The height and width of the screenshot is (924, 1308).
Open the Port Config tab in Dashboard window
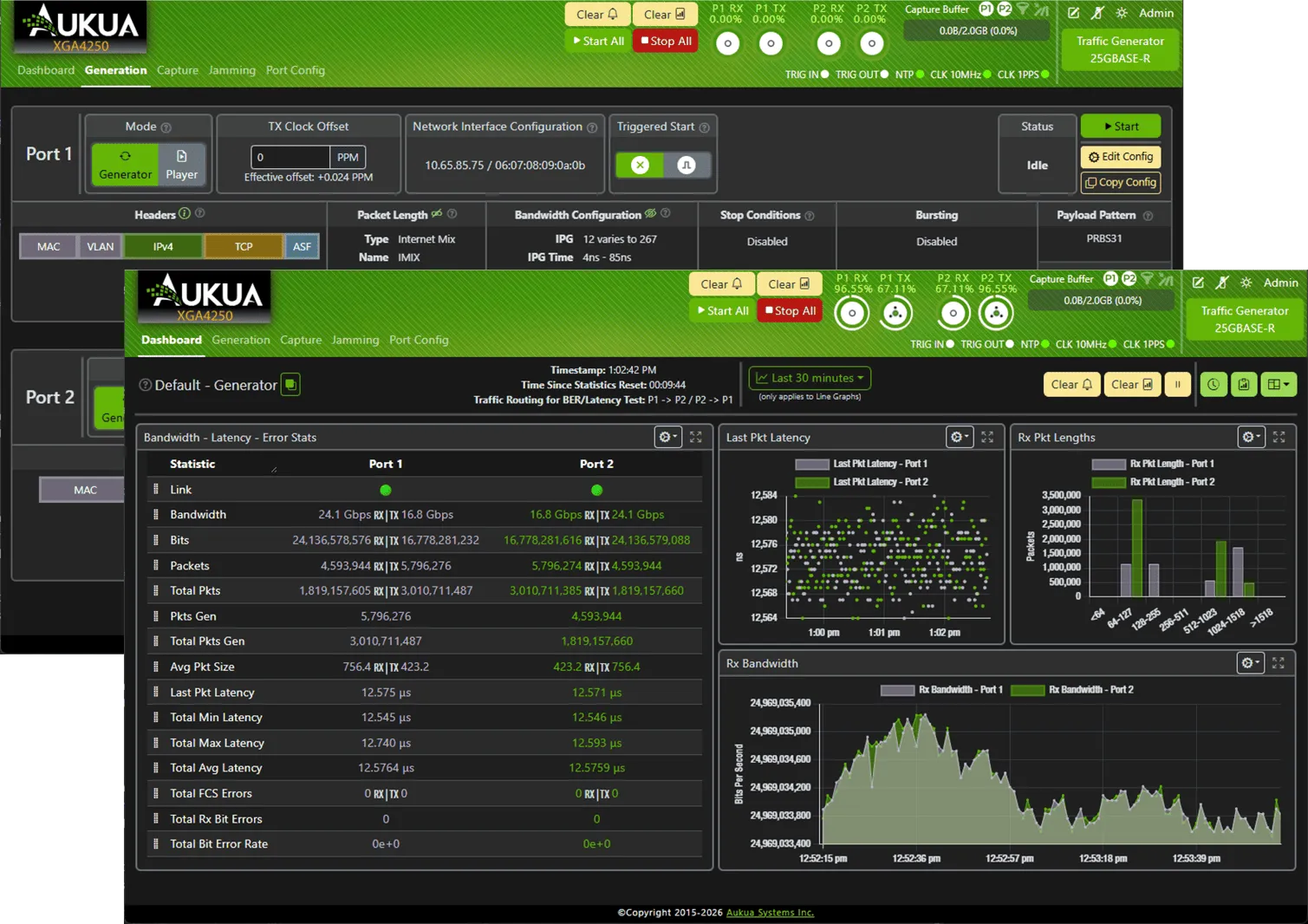[419, 340]
